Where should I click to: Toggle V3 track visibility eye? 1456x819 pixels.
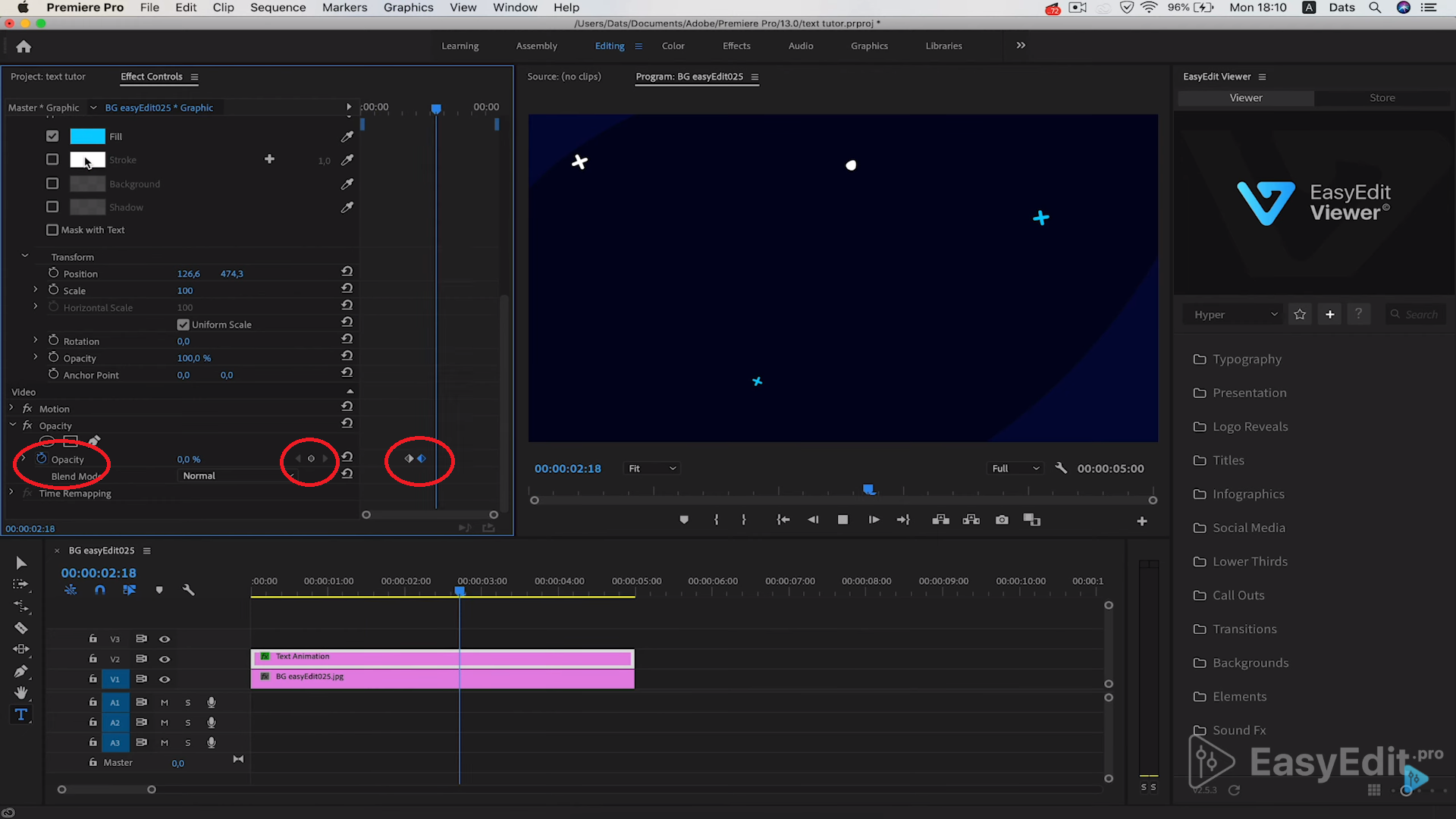tap(165, 639)
